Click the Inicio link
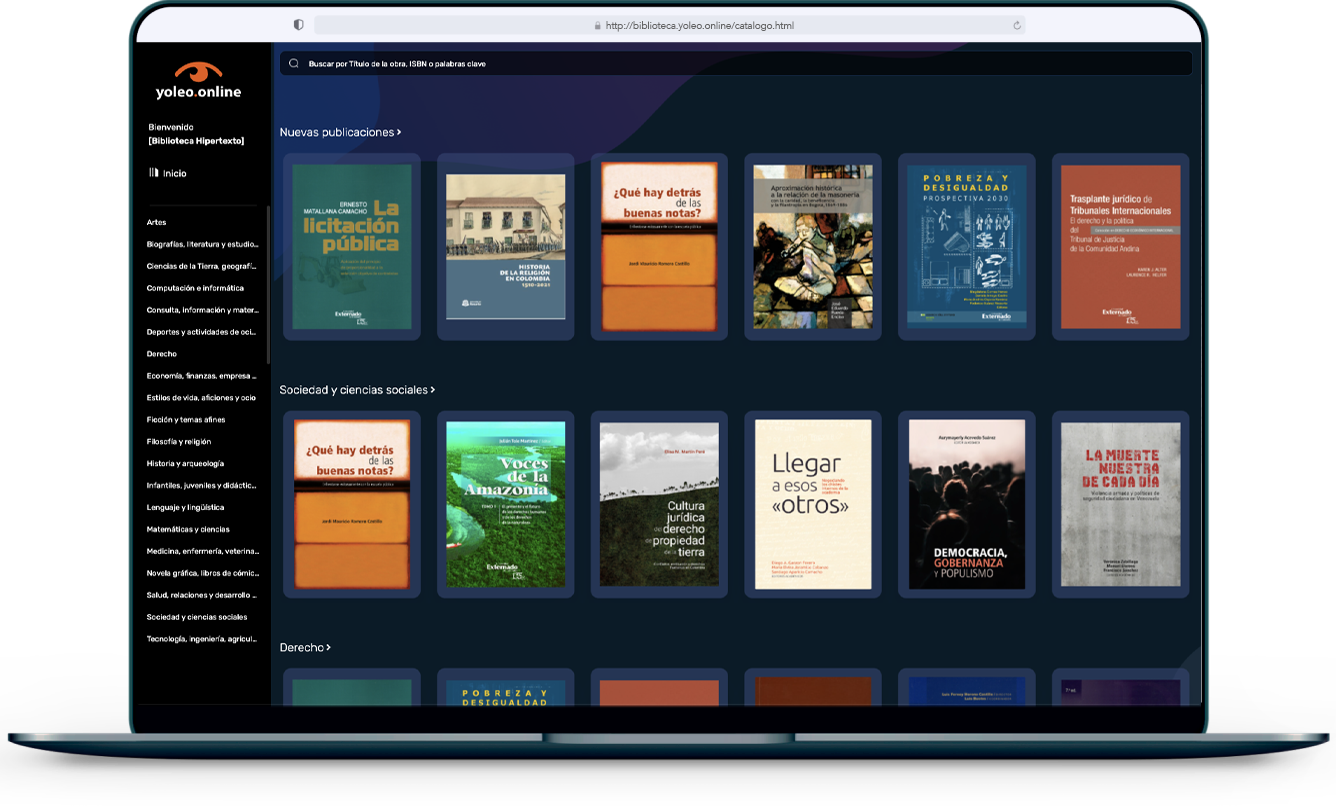This screenshot has height=808, width=1336. point(175,173)
